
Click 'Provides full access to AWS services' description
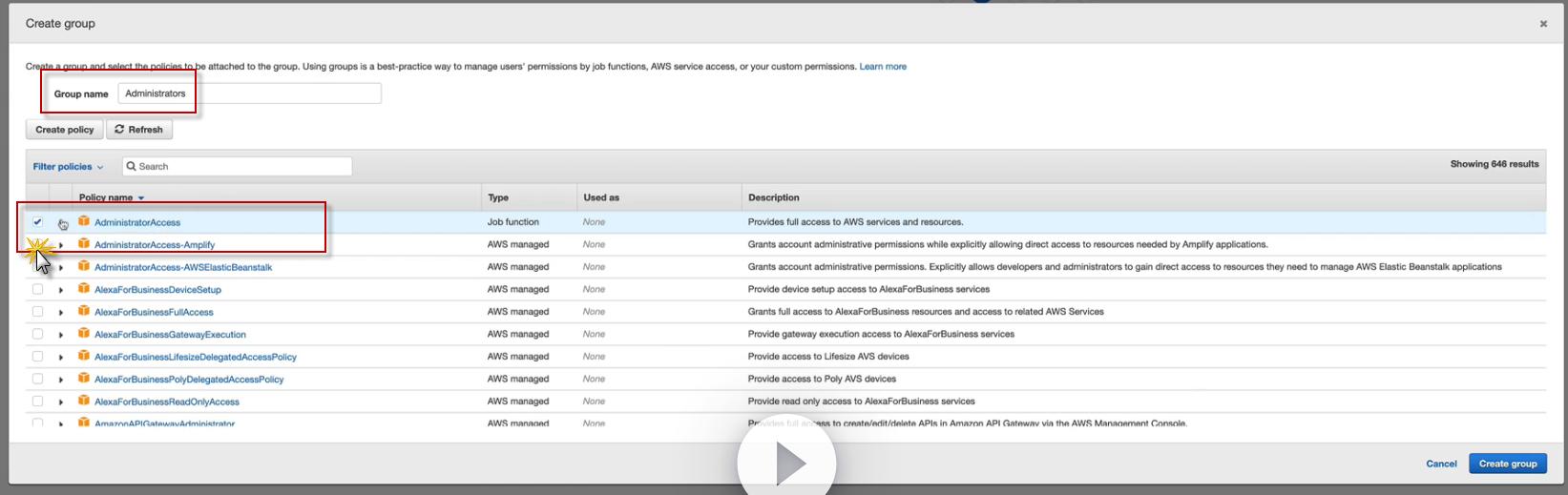point(856,222)
